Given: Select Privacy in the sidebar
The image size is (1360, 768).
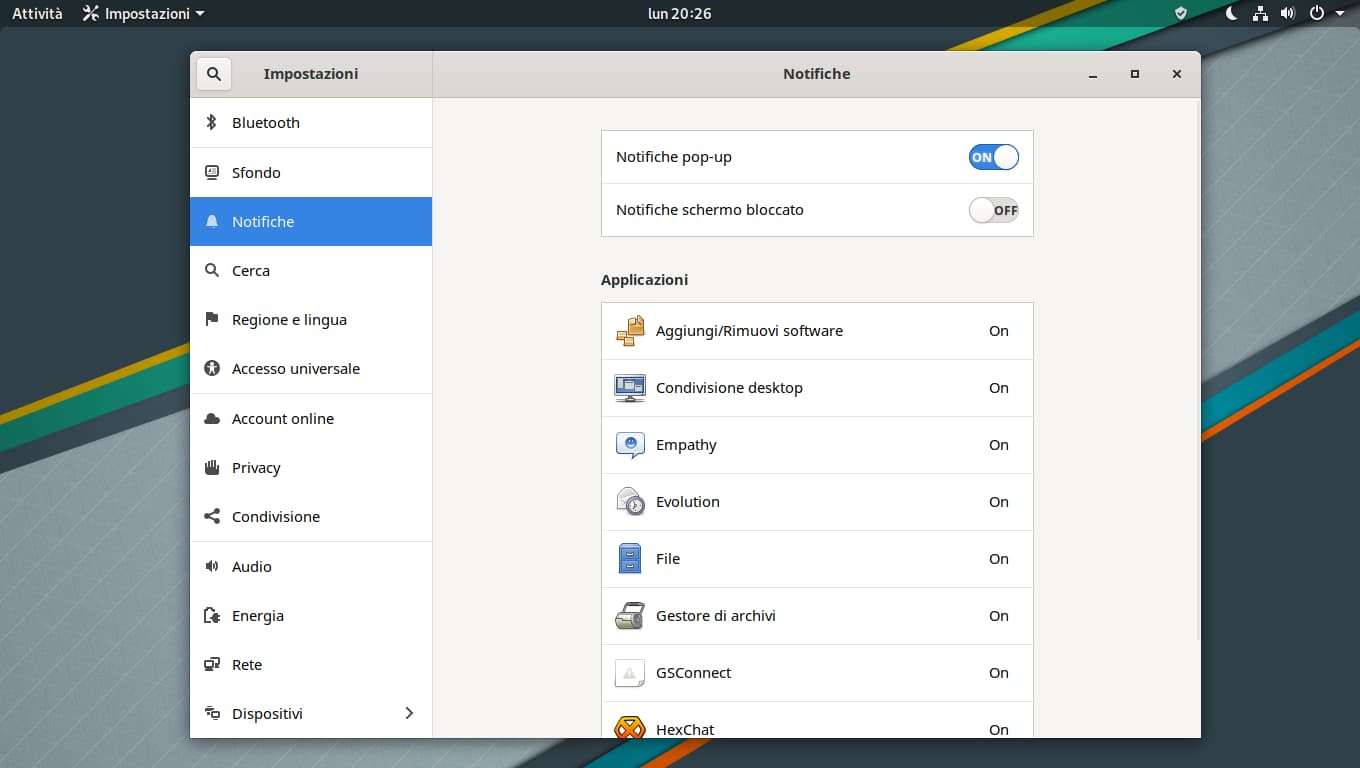Looking at the screenshot, I should click(311, 468).
